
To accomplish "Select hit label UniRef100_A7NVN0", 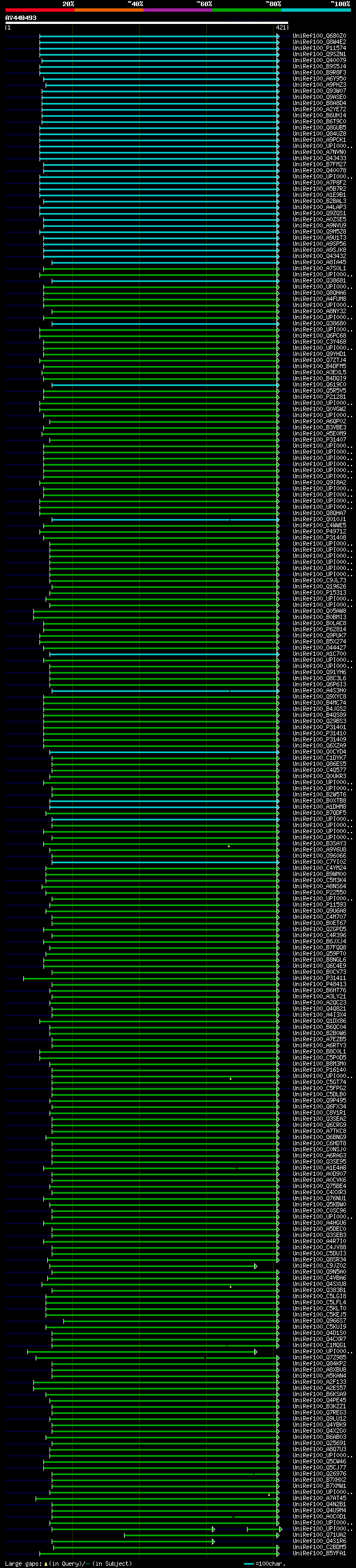I will pyautogui.click(x=319, y=152).
